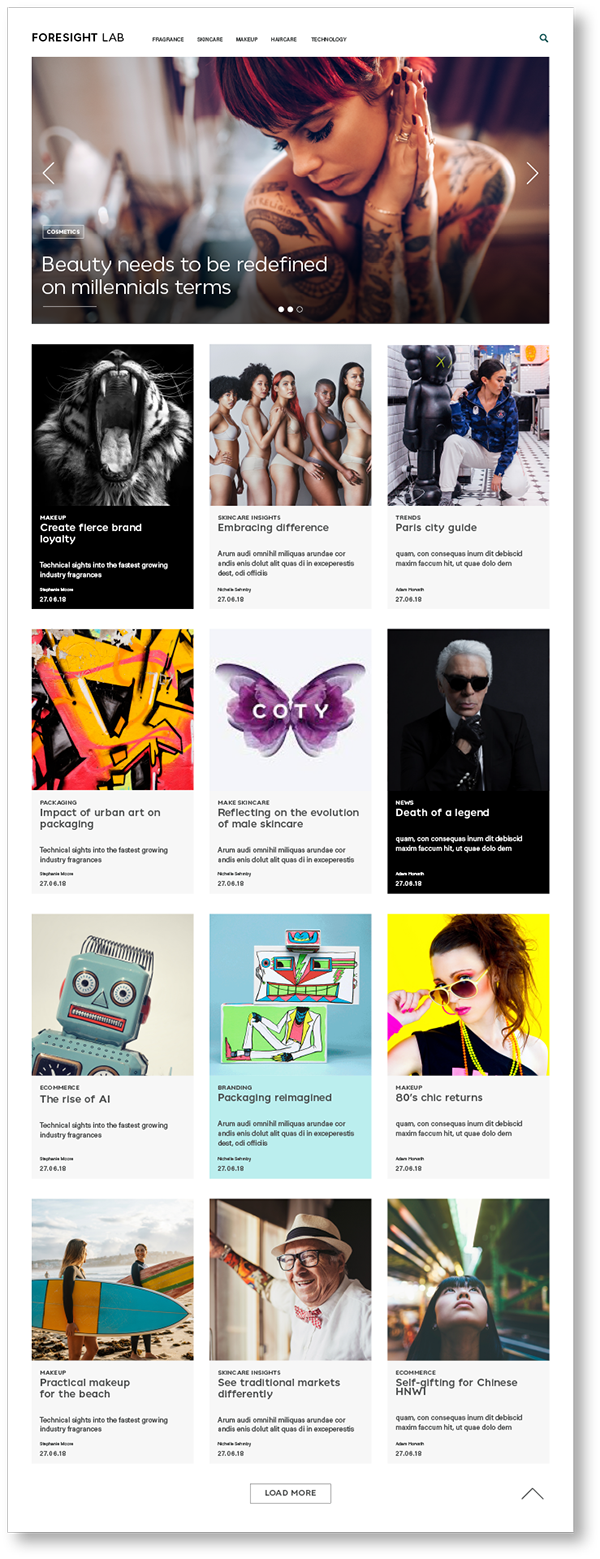Open the Fragrance menu item
The image size is (600, 1559).
(168, 39)
